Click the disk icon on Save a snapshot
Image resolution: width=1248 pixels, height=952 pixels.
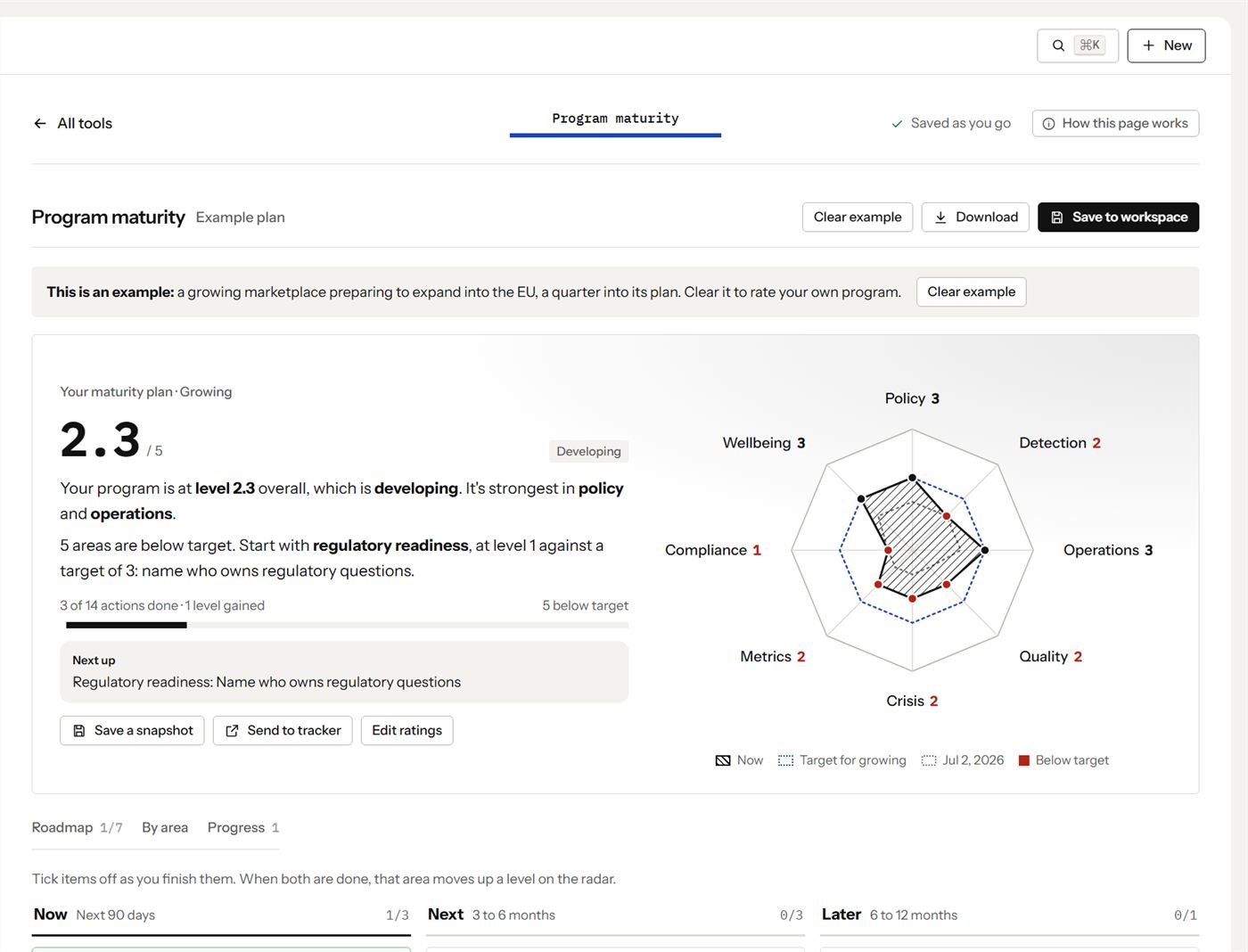coord(79,731)
